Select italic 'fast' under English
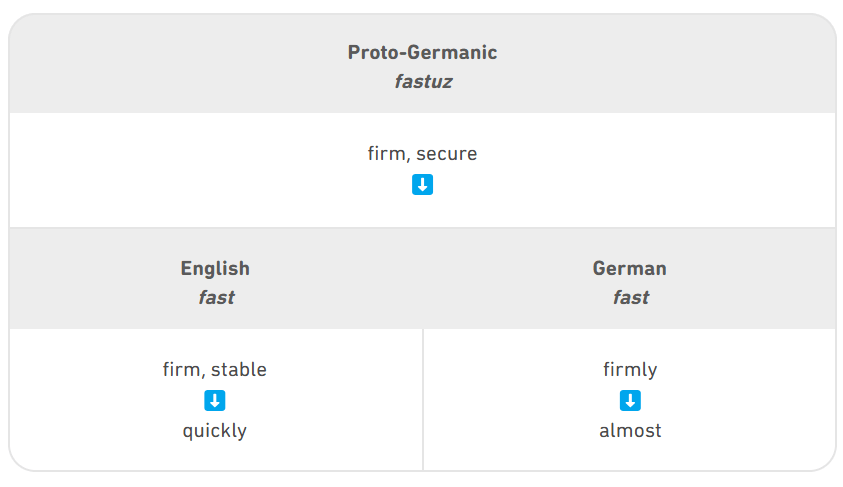This screenshot has height=487, width=843. [217, 297]
